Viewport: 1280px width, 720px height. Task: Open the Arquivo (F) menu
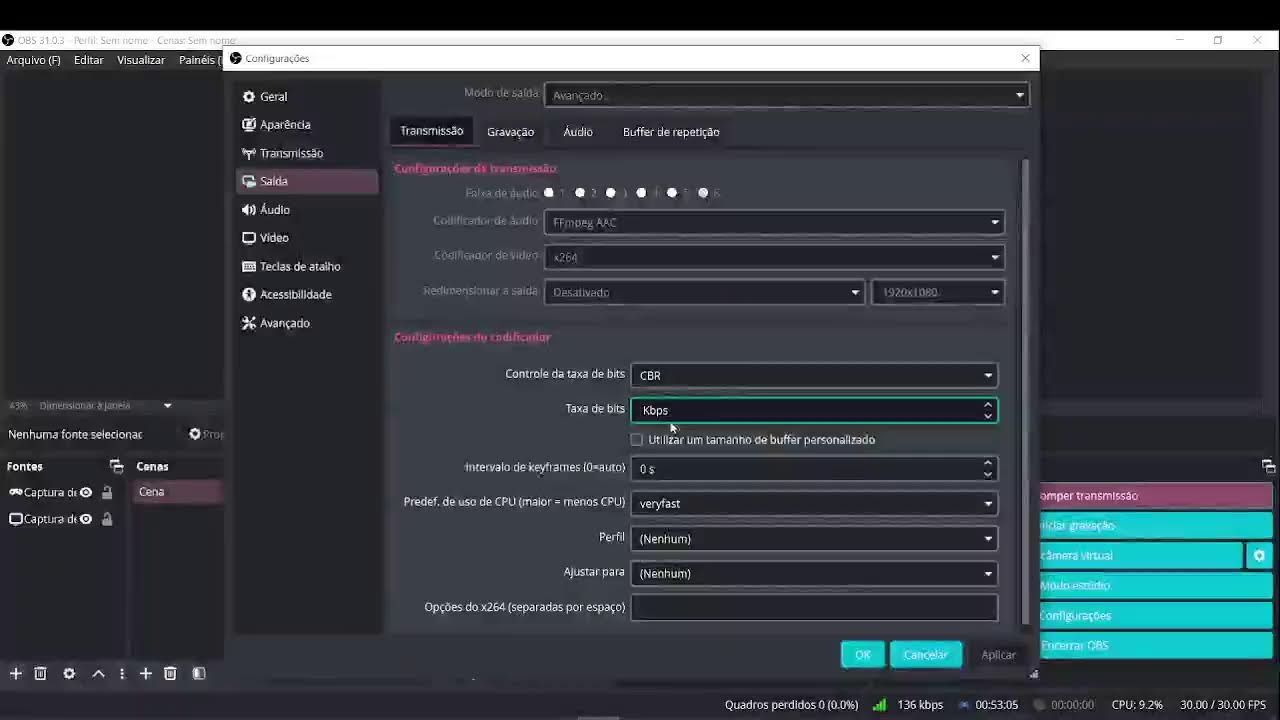(x=34, y=60)
